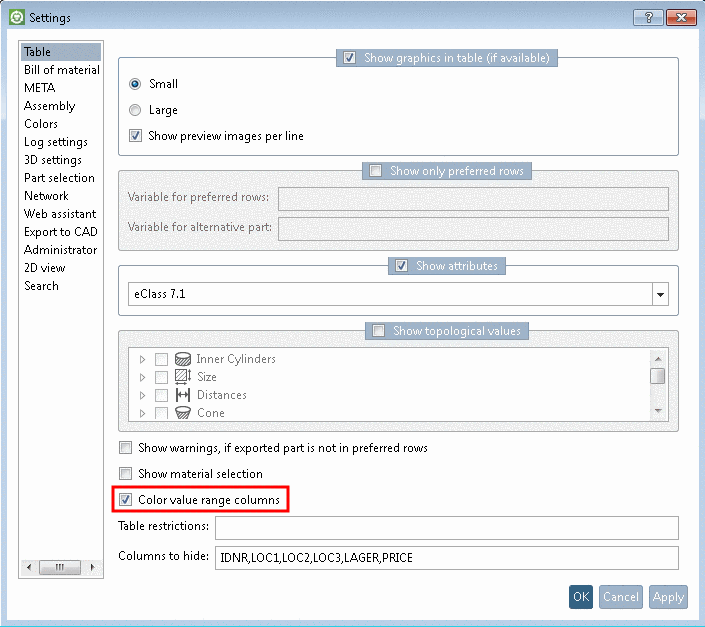Screen dimensions: 705x627
Task: Toggle Show graphics in table checkbox
Action: [349, 58]
